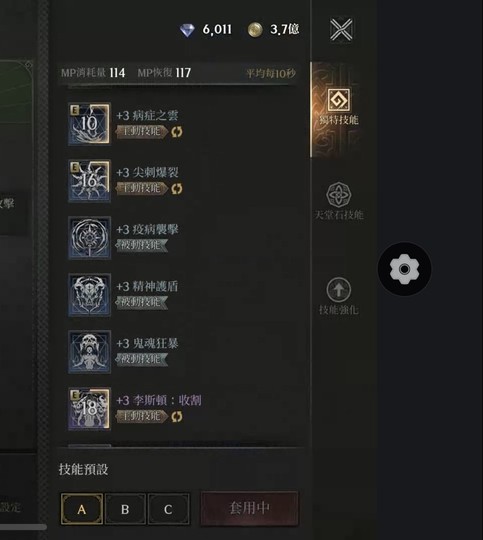The height and width of the screenshot is (540, 483).
Task: Toggle auto-use on 李斯頓：收割
Action: [177, 417]
